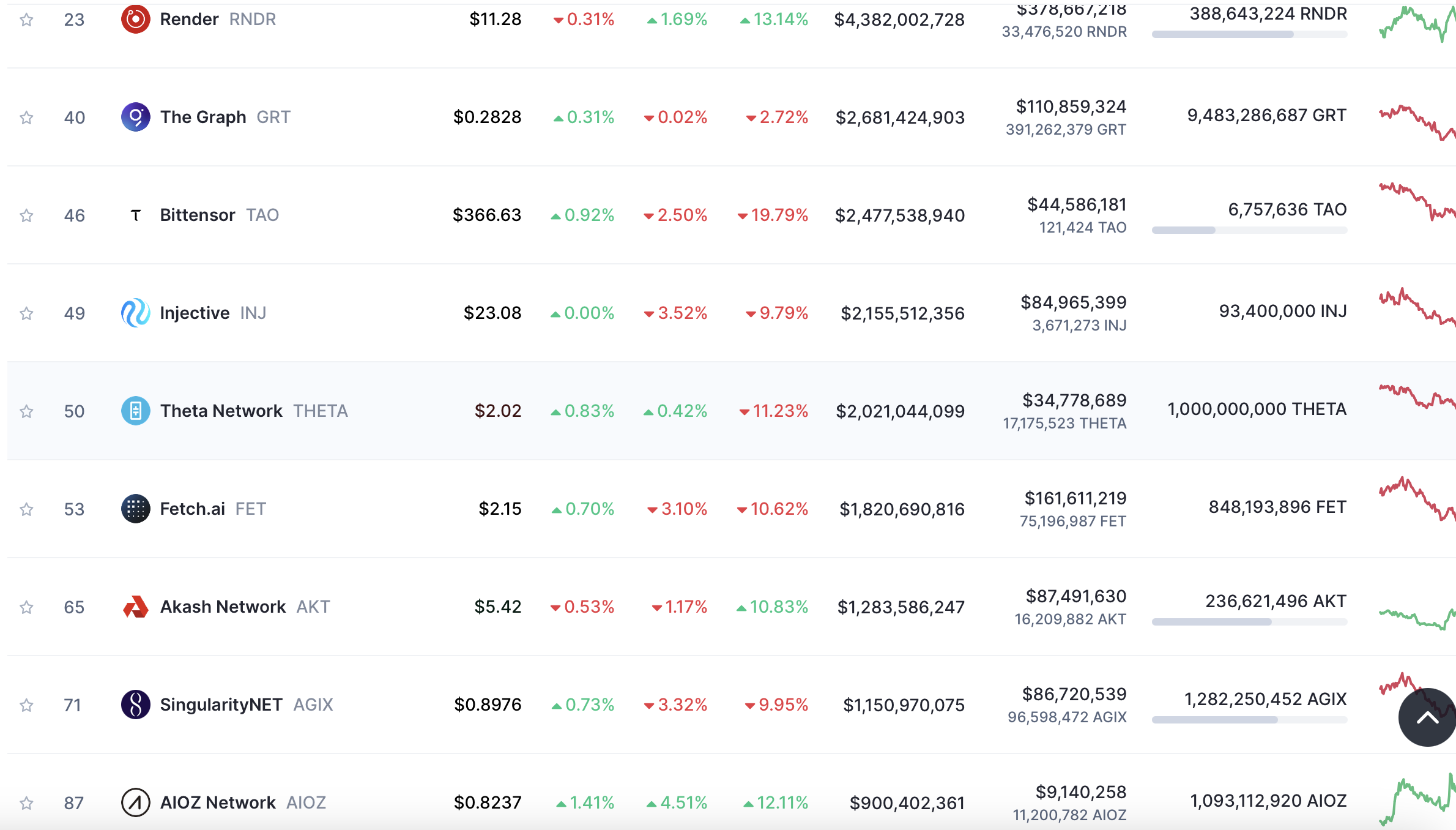Click the Bittensor TAO logo icon

click(x=135, y=215)
